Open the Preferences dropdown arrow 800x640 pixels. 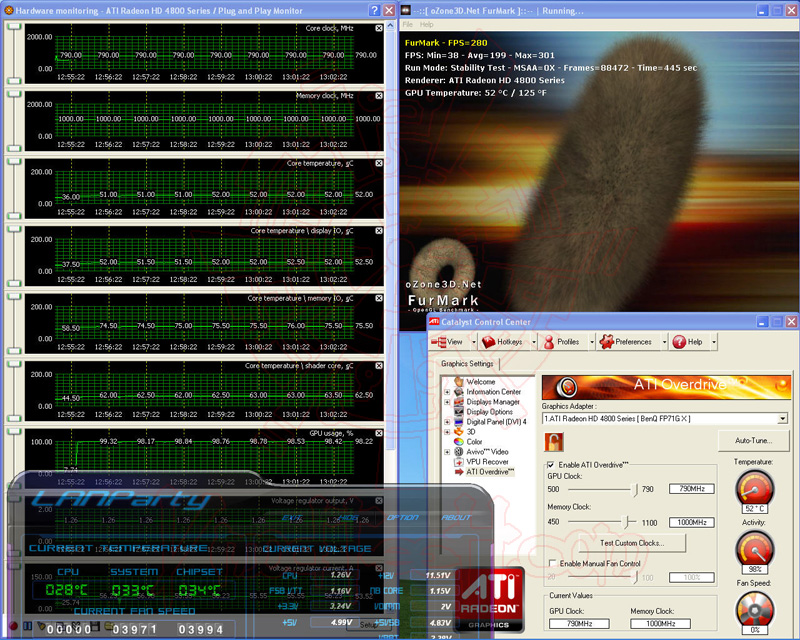664,342
